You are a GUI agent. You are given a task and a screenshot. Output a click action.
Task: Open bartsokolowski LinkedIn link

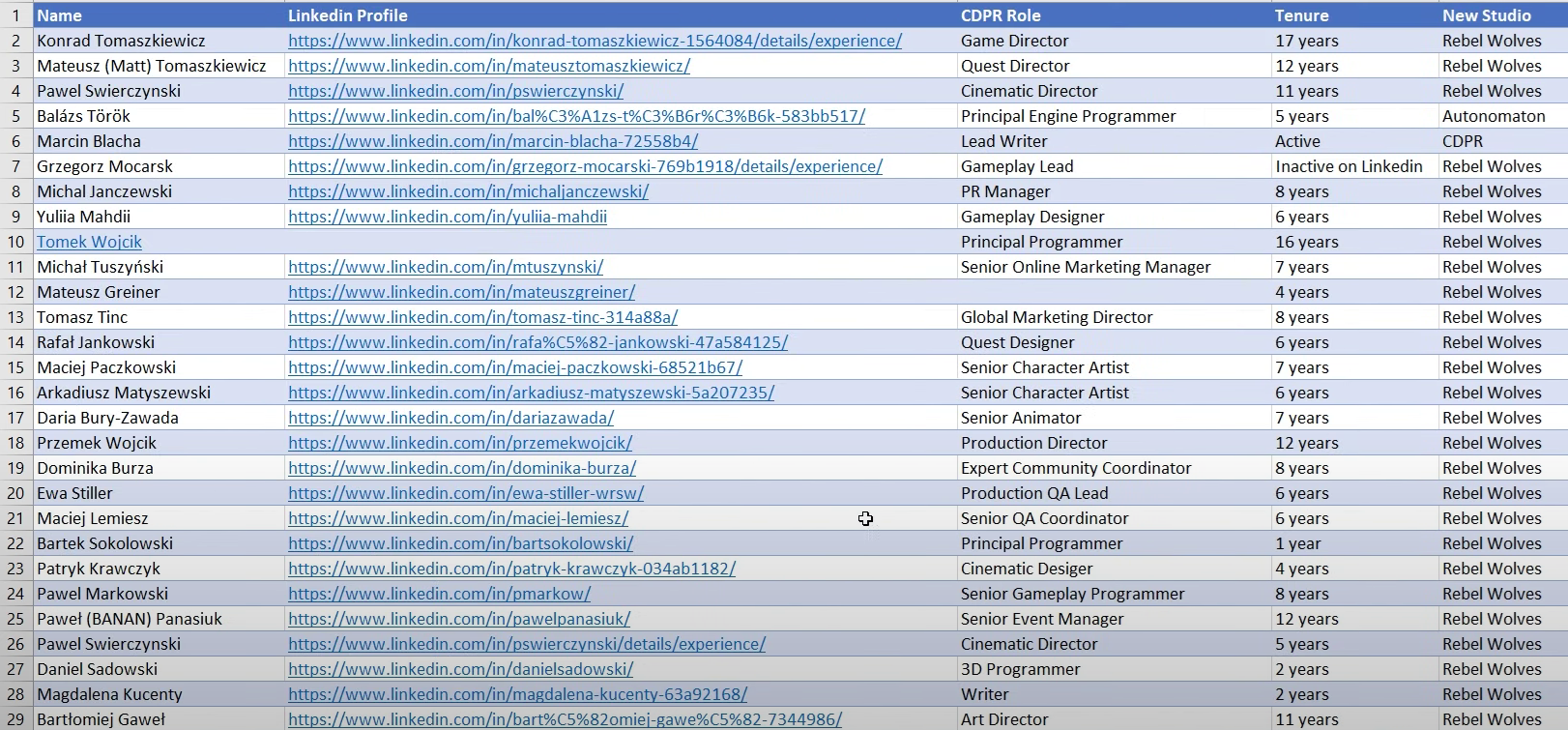[460, 543]
